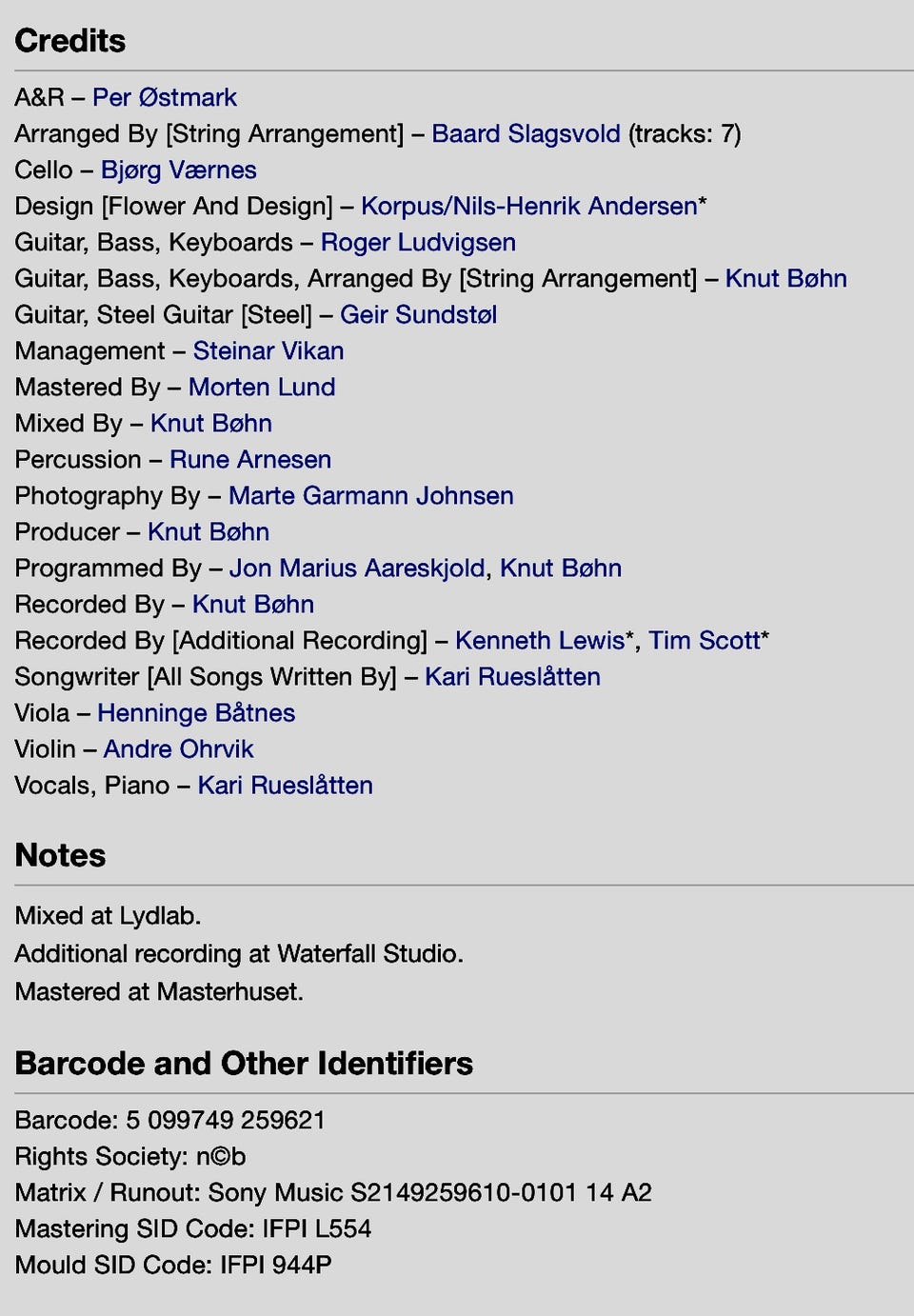Open Kari Rueslåtten on Vocals, Piano line
The image size is (914, 1316).
[x=285, y=785]
